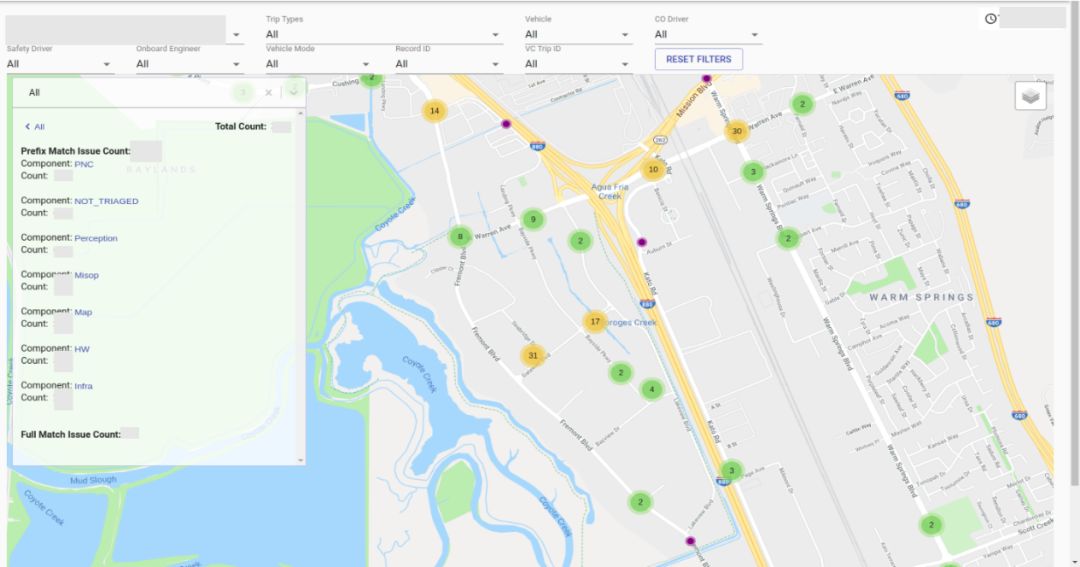Open the Misop component link
1080x567 pixels.
(x=86, y=275)
